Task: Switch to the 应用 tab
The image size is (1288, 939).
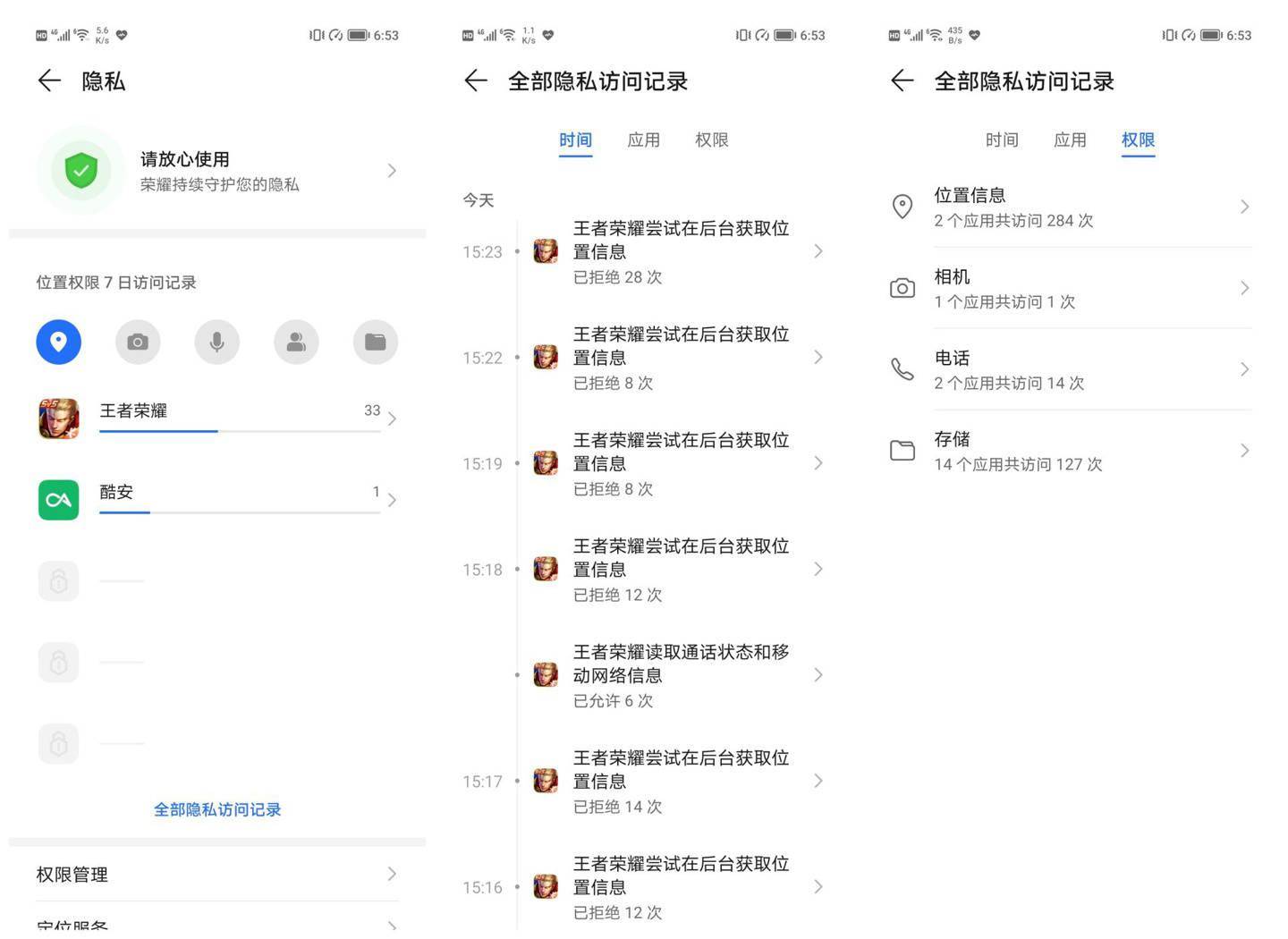Action: [x=643, y=140]
